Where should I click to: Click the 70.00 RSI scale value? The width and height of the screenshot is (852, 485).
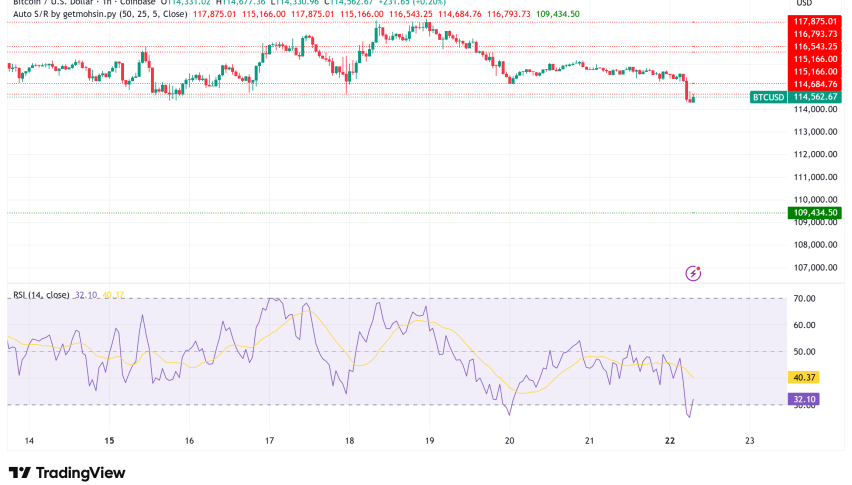[805, 299]
